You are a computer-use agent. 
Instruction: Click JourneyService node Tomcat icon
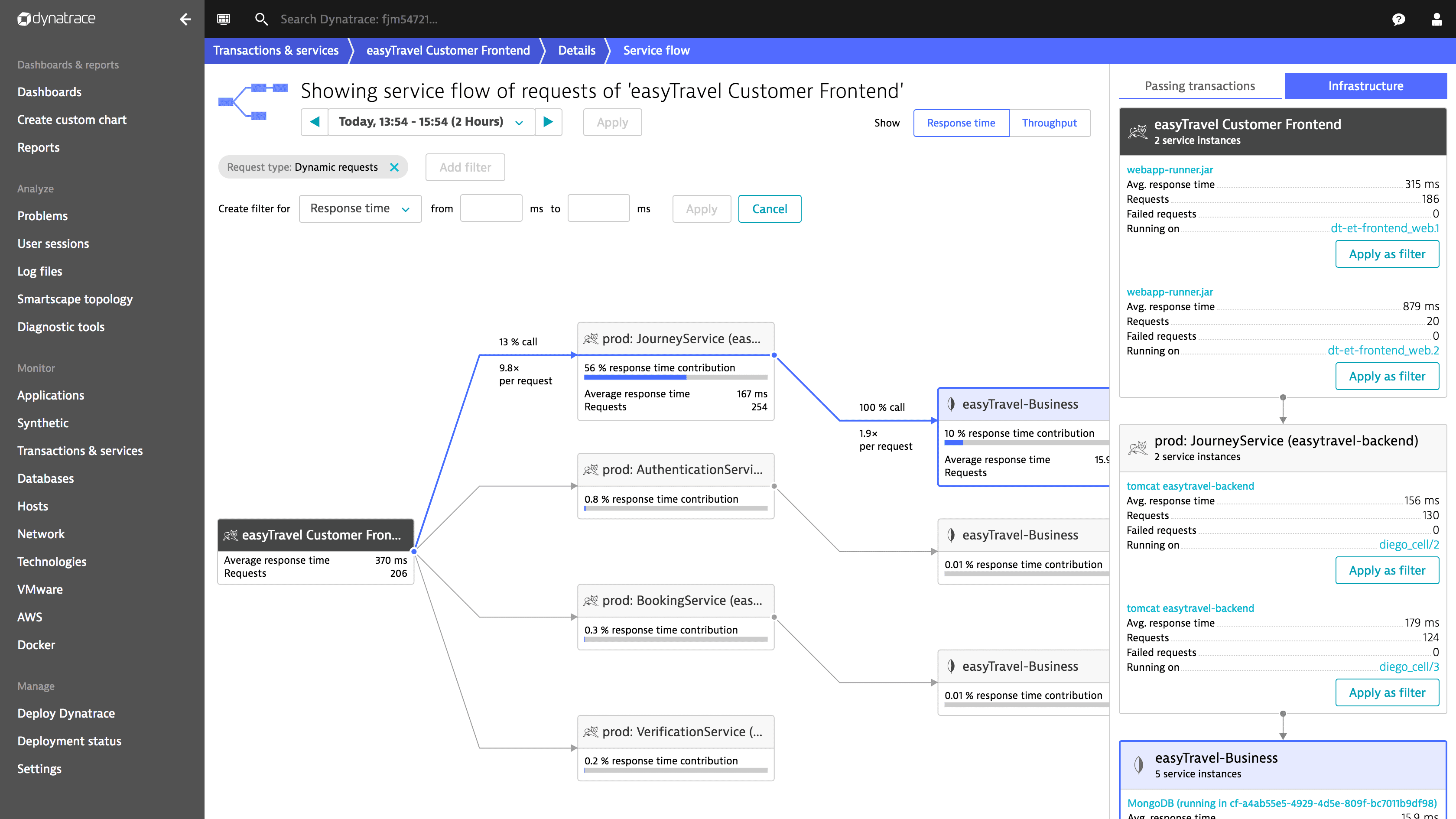(591, 338)
